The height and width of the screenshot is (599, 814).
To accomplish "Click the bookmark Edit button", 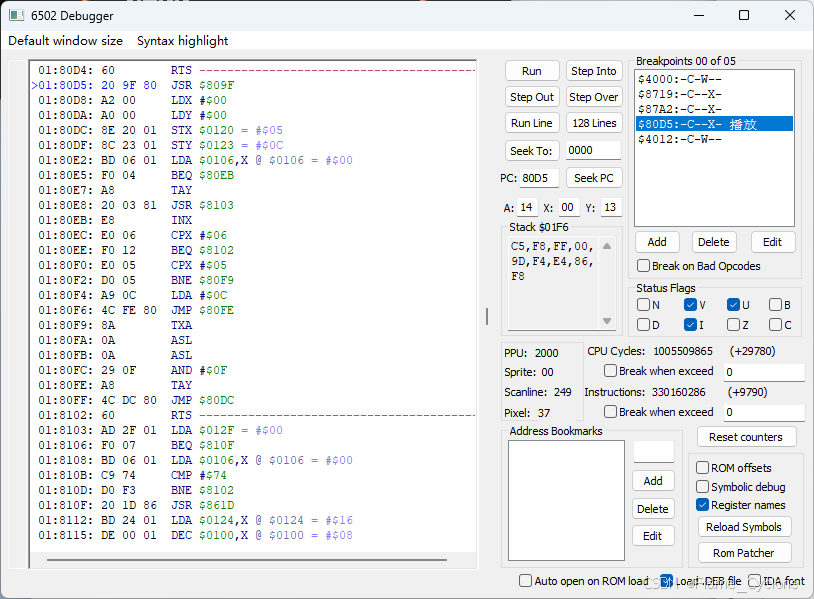I will 653,536.
